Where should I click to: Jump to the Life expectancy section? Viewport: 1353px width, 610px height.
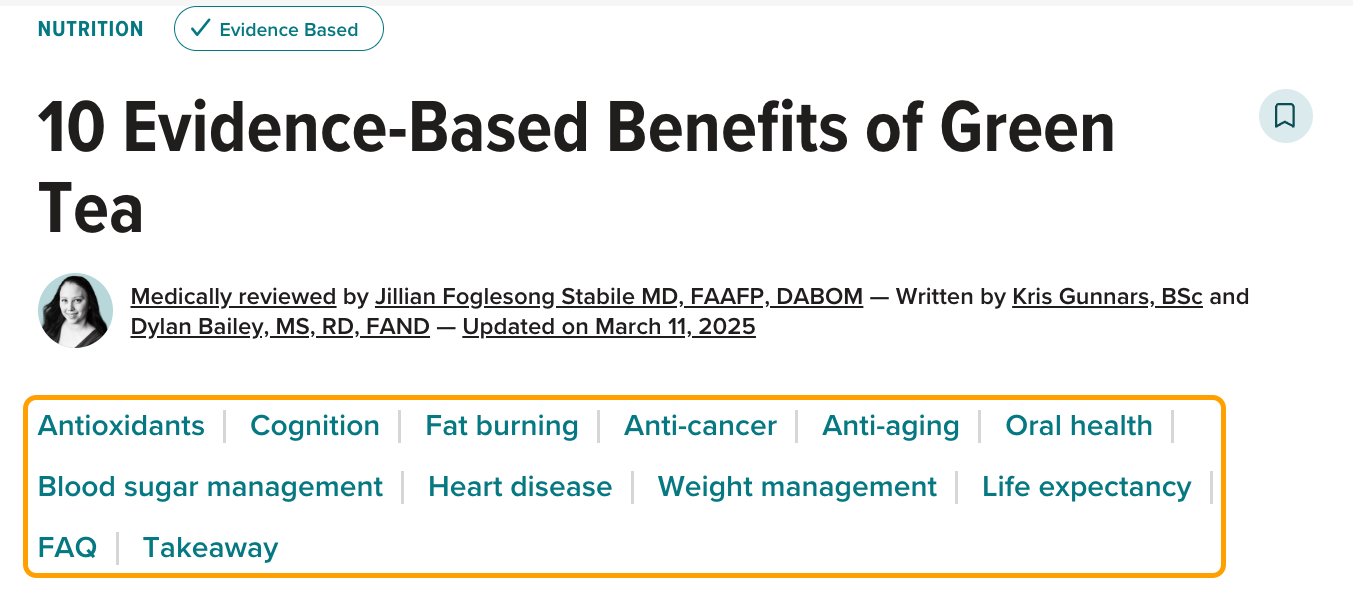pos(1086,487)
